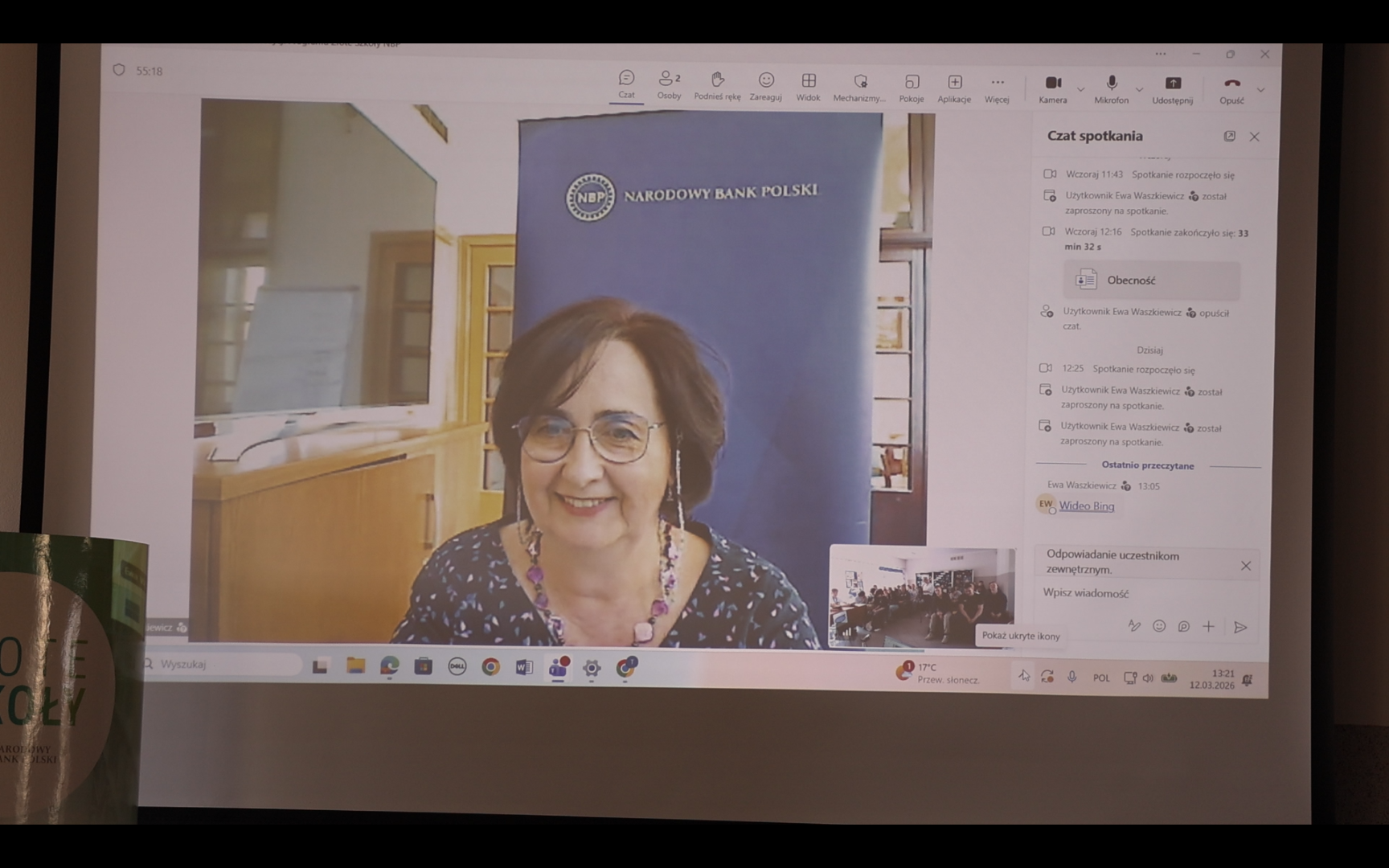Viewport: 1389px width, 868px height.
Task: Click the Wpisz wiadomość message field
Action: click(1141, 593)
